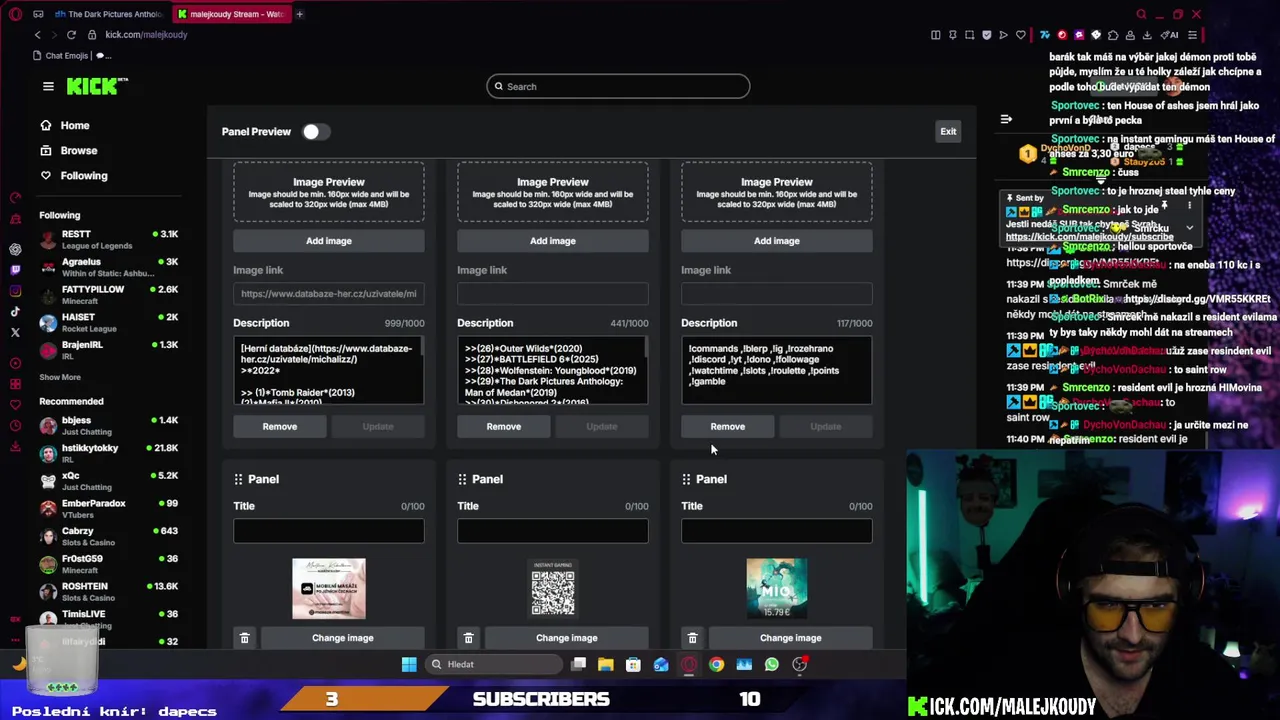1280x720 pixels.
Task: Switch to The Dark Pictures Anthology tab
Action: pyautogui.click(x=110, y=14)
